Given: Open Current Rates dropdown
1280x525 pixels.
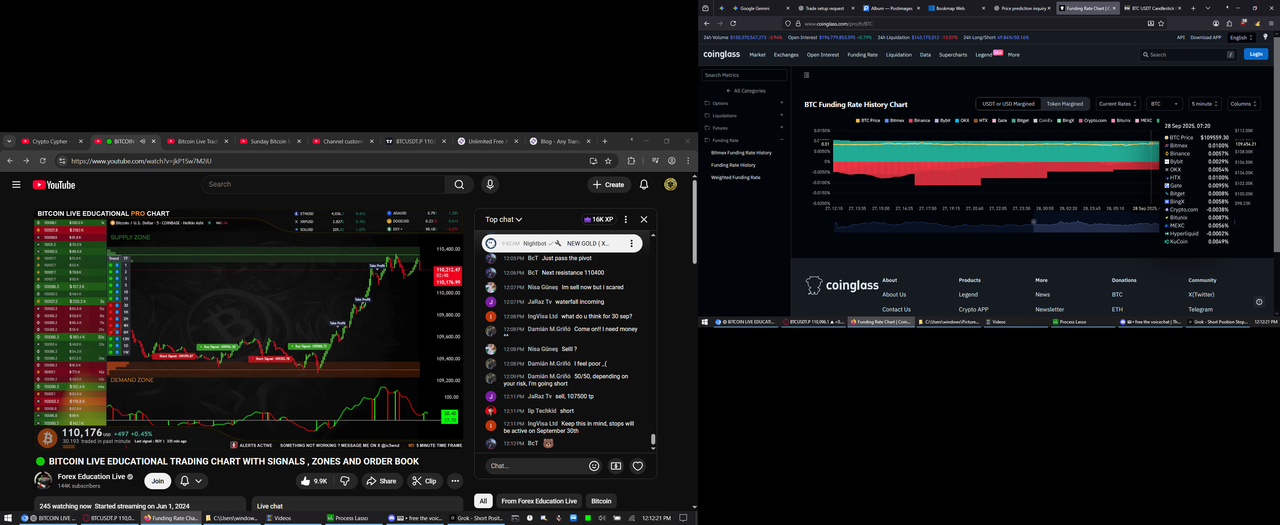Looking at the screenshot, I should click(x=1118, y=103).
